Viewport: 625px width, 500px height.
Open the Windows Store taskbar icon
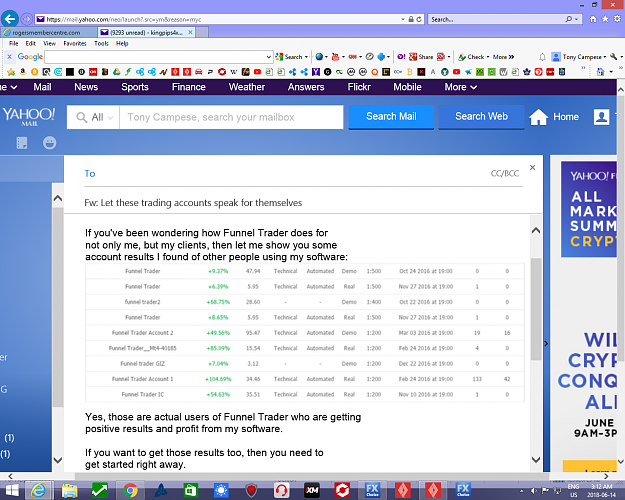pyautogui.click(x=190, y=490)
